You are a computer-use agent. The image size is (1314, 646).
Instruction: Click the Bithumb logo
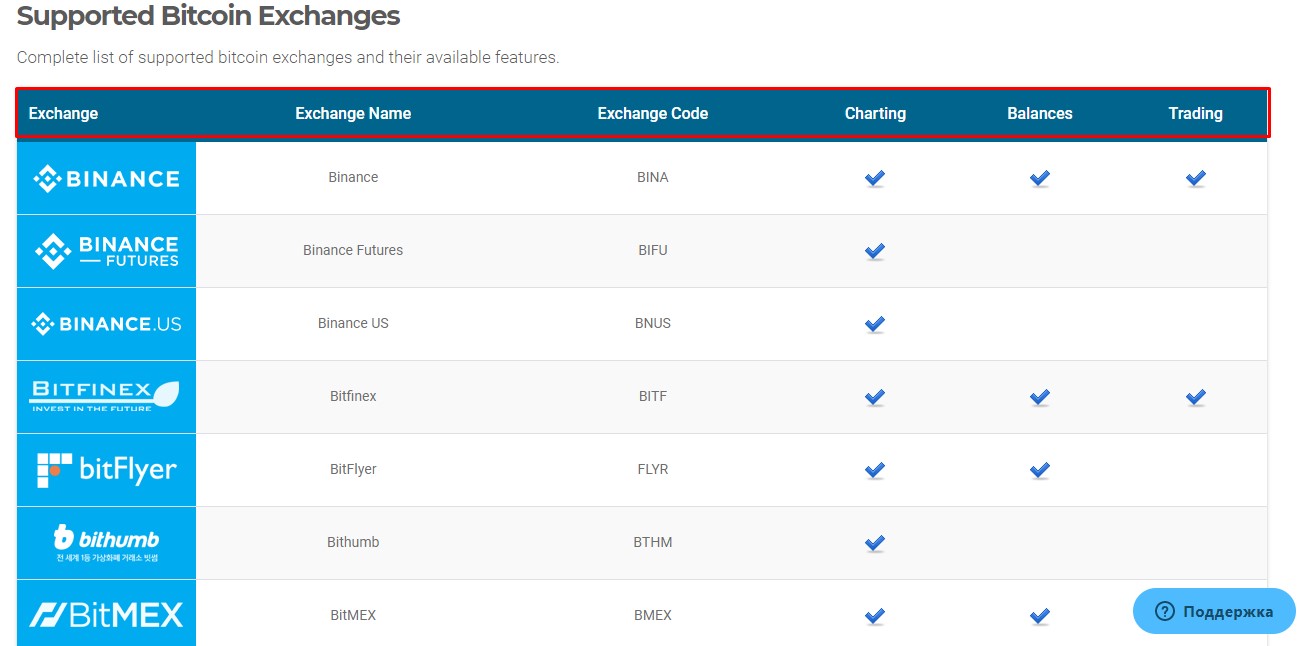pyautogui.click(x=106, y=543)
